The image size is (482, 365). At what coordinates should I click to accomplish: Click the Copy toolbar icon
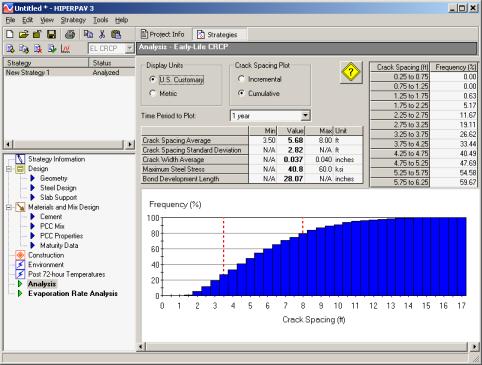coord(88,34)
